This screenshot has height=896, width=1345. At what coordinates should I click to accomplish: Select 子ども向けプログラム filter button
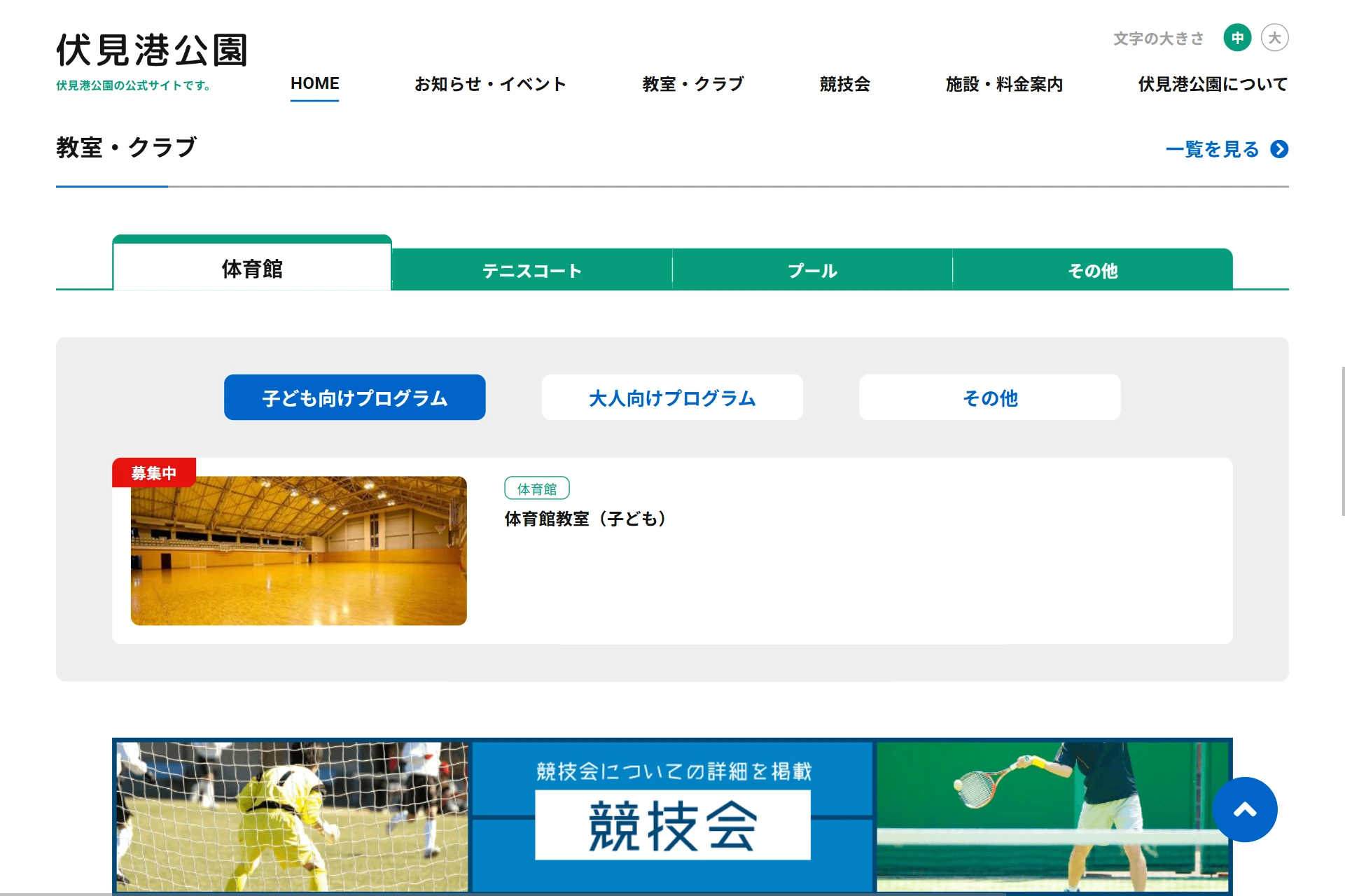click(354, 398)
